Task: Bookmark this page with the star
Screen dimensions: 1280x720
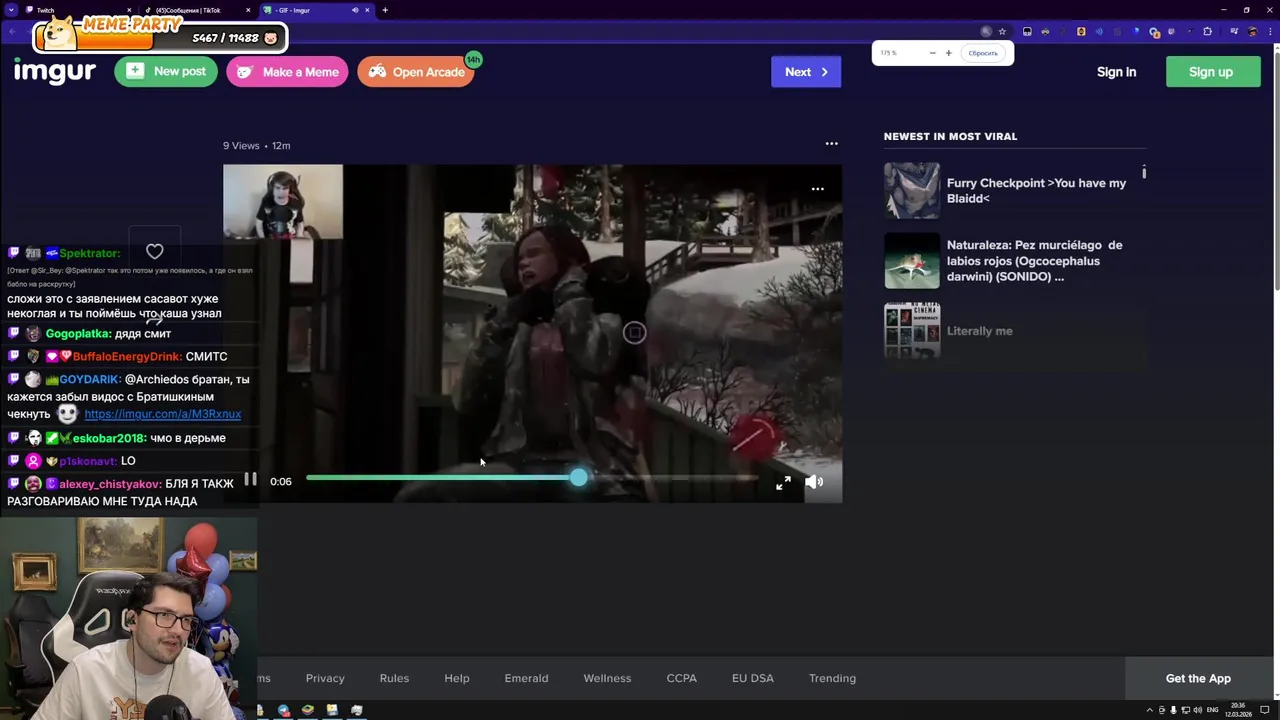Action: coord(1002,32)
